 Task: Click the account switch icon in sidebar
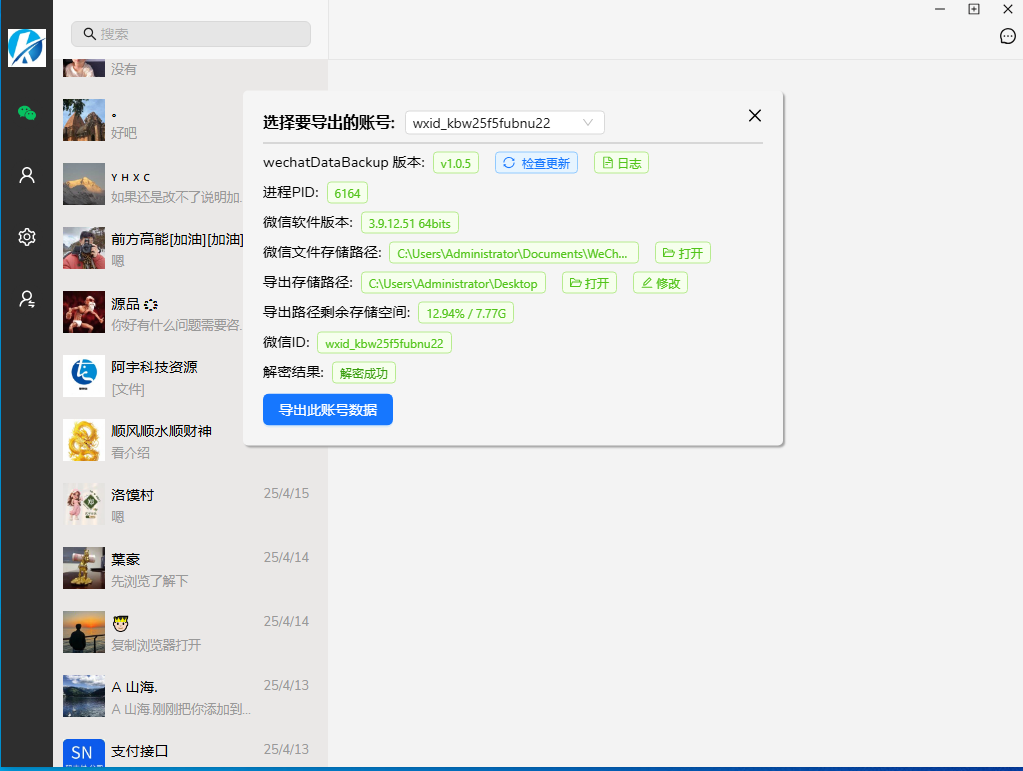click(27, 299)
